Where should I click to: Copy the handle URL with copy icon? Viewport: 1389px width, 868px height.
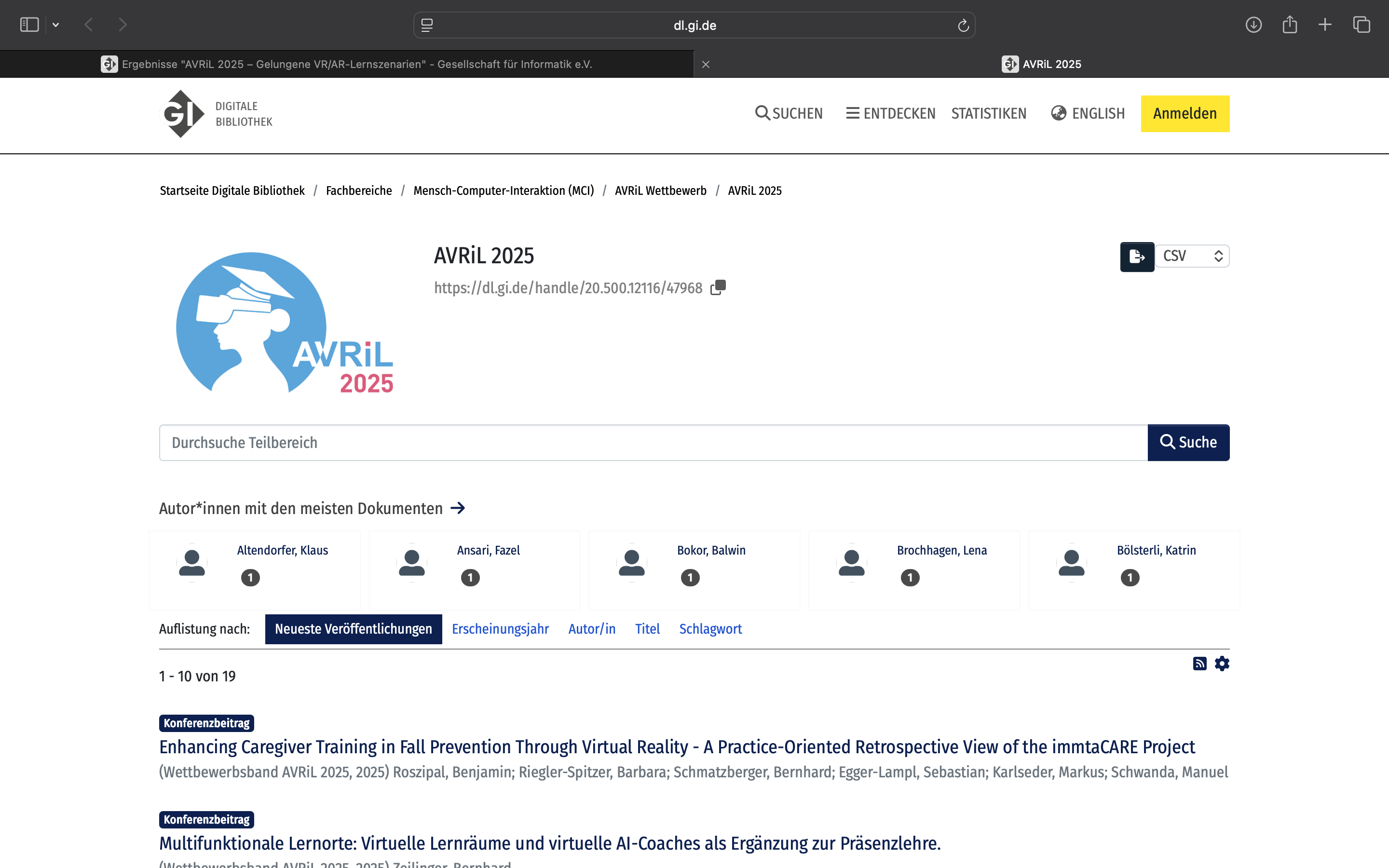(x=718, y=287)
